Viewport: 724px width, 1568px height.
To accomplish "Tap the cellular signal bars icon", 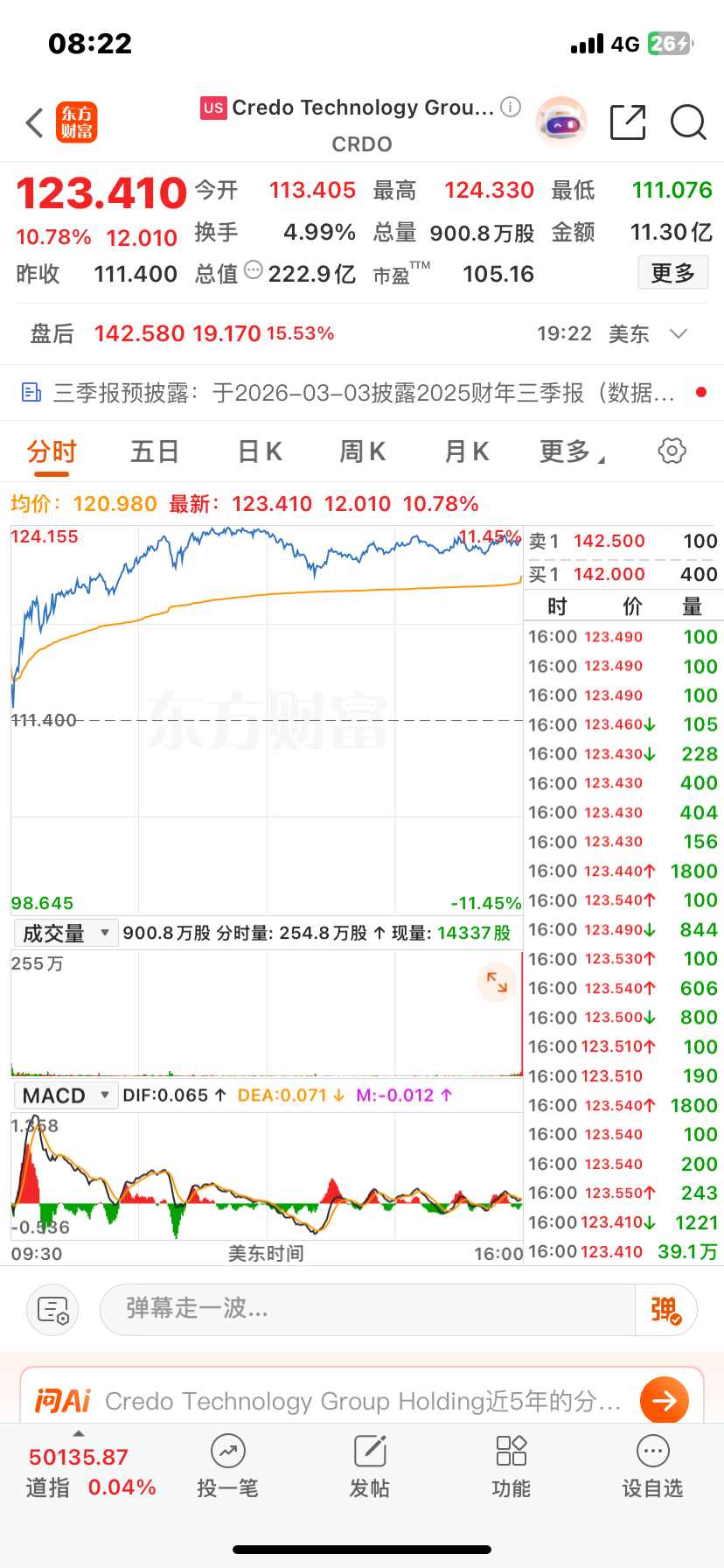I will pyautogui.click(x=587, y=44).
